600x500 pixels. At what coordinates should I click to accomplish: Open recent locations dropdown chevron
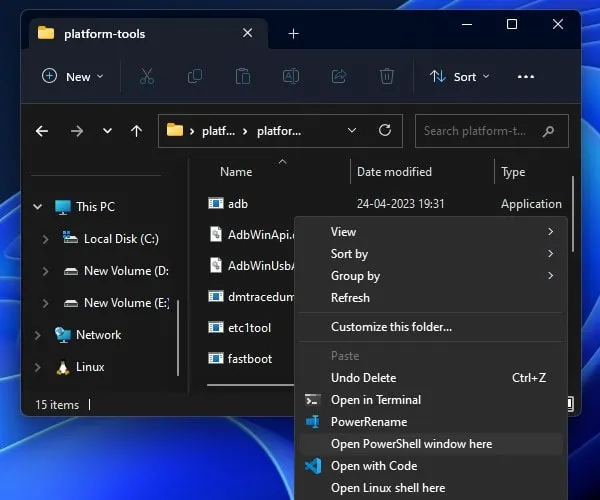pos(107,131)
